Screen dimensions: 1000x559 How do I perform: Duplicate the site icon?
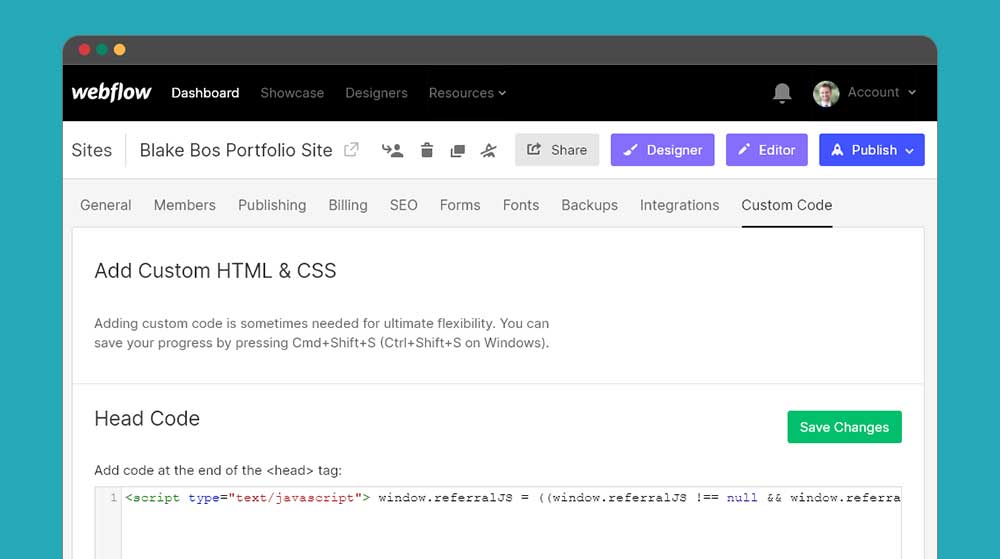coord(457,151)
